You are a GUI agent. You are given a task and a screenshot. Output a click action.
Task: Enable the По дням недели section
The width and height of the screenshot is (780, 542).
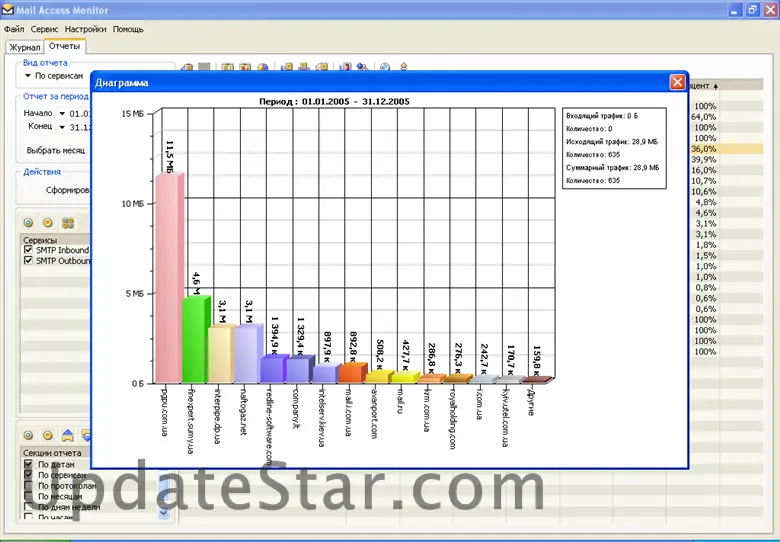[28, 507]
